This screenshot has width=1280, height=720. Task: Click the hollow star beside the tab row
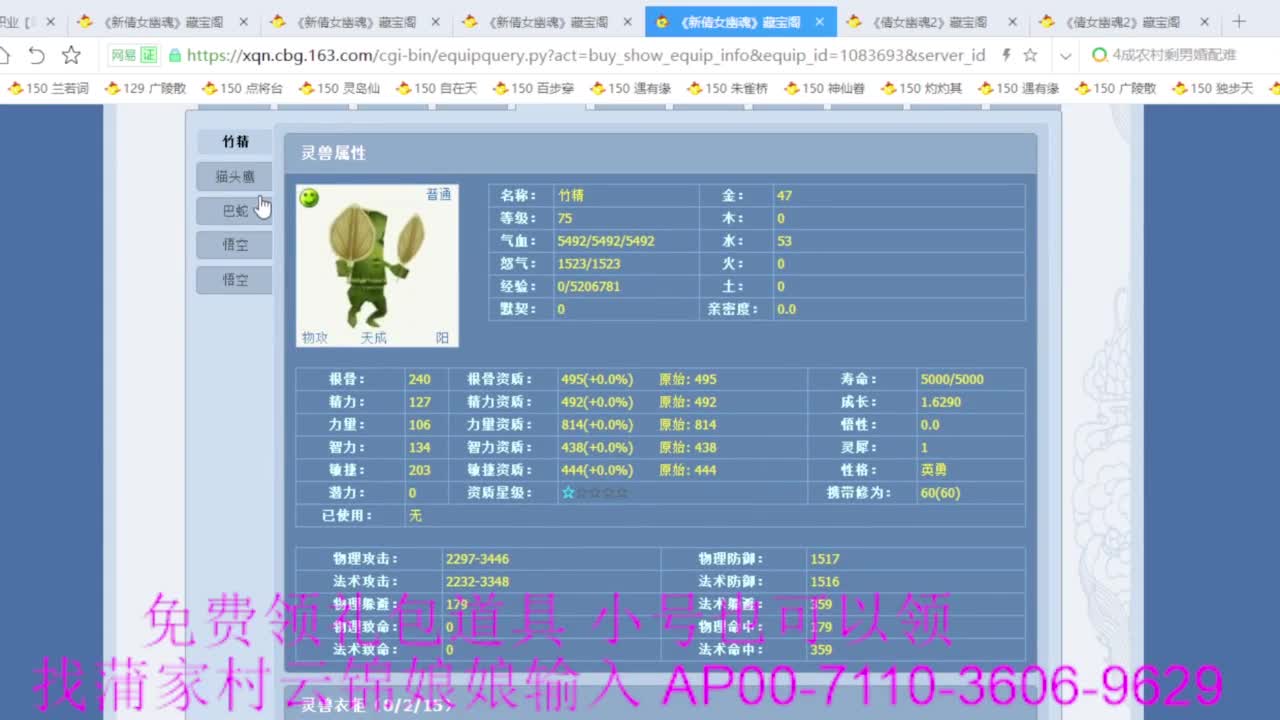pos(70,57)
